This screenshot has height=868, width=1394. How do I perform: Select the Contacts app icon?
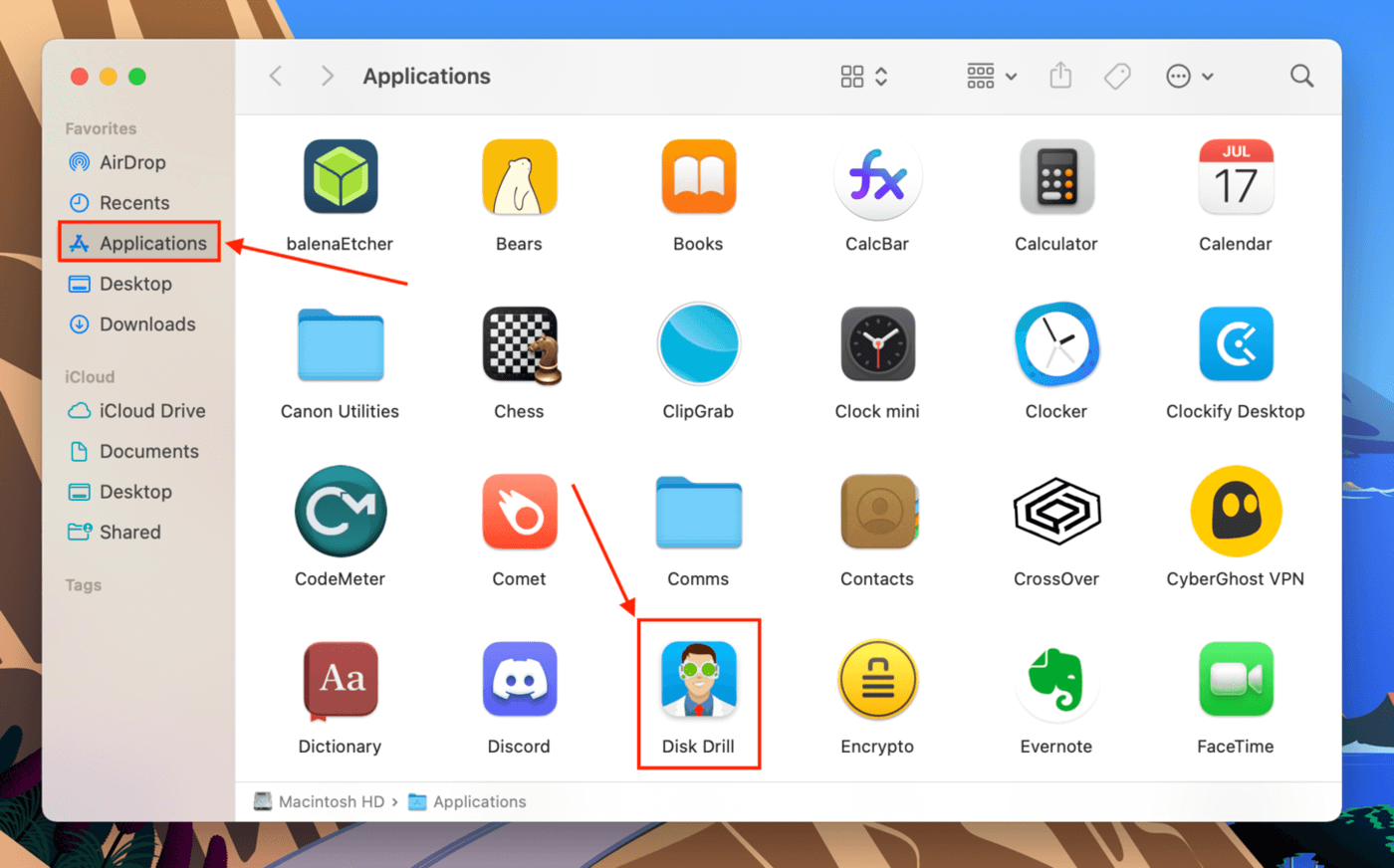tap(878, 512)
